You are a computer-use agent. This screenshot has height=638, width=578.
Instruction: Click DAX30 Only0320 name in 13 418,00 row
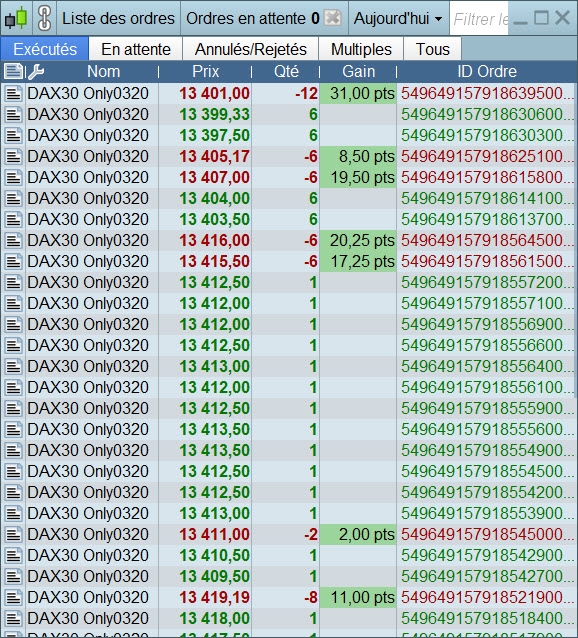[88, 618]
